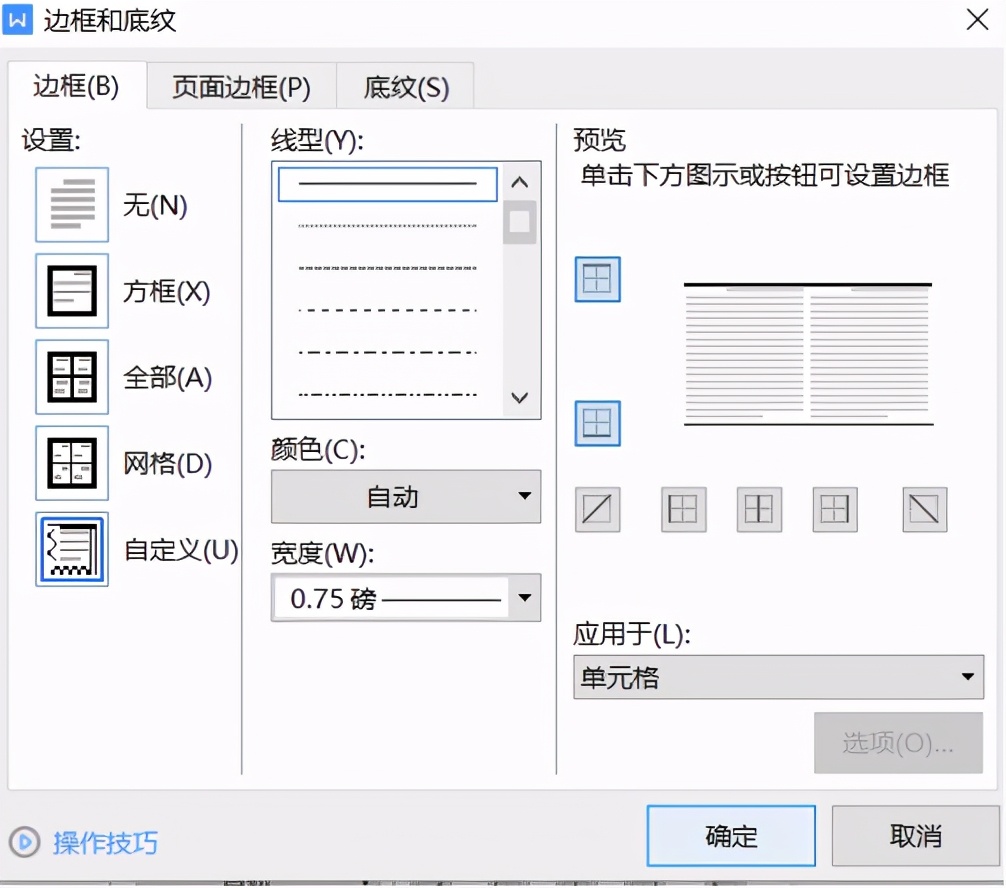Switch to the 底纹 tab

405,87
